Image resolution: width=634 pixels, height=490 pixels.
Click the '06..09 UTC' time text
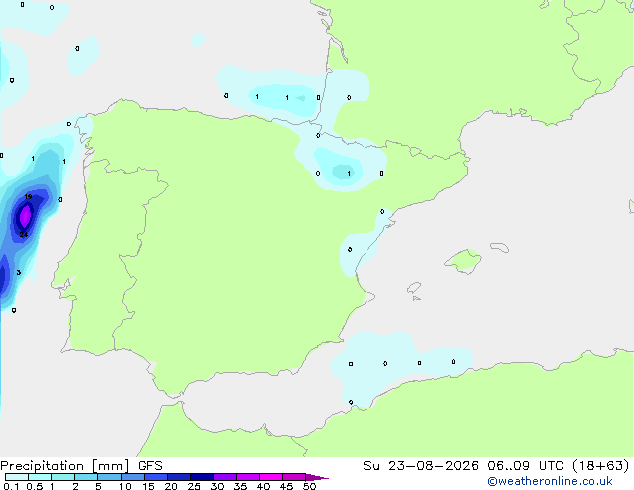coord(525,466)
